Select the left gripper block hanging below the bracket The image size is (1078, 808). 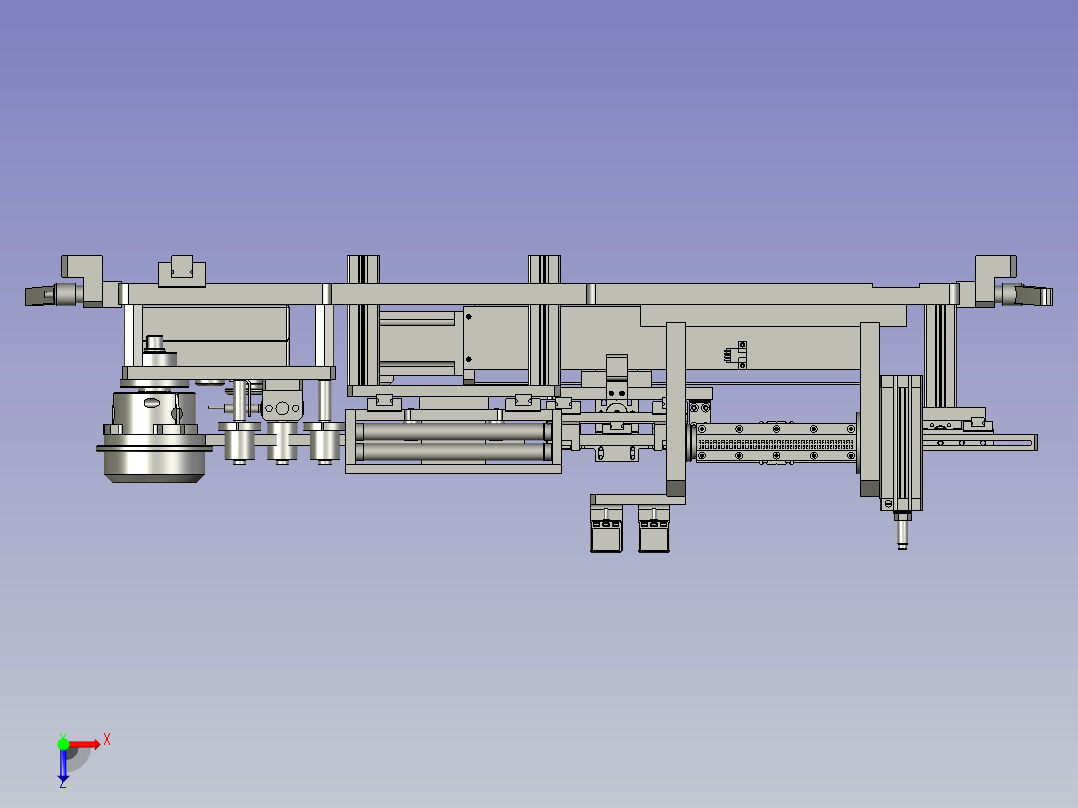606,529
